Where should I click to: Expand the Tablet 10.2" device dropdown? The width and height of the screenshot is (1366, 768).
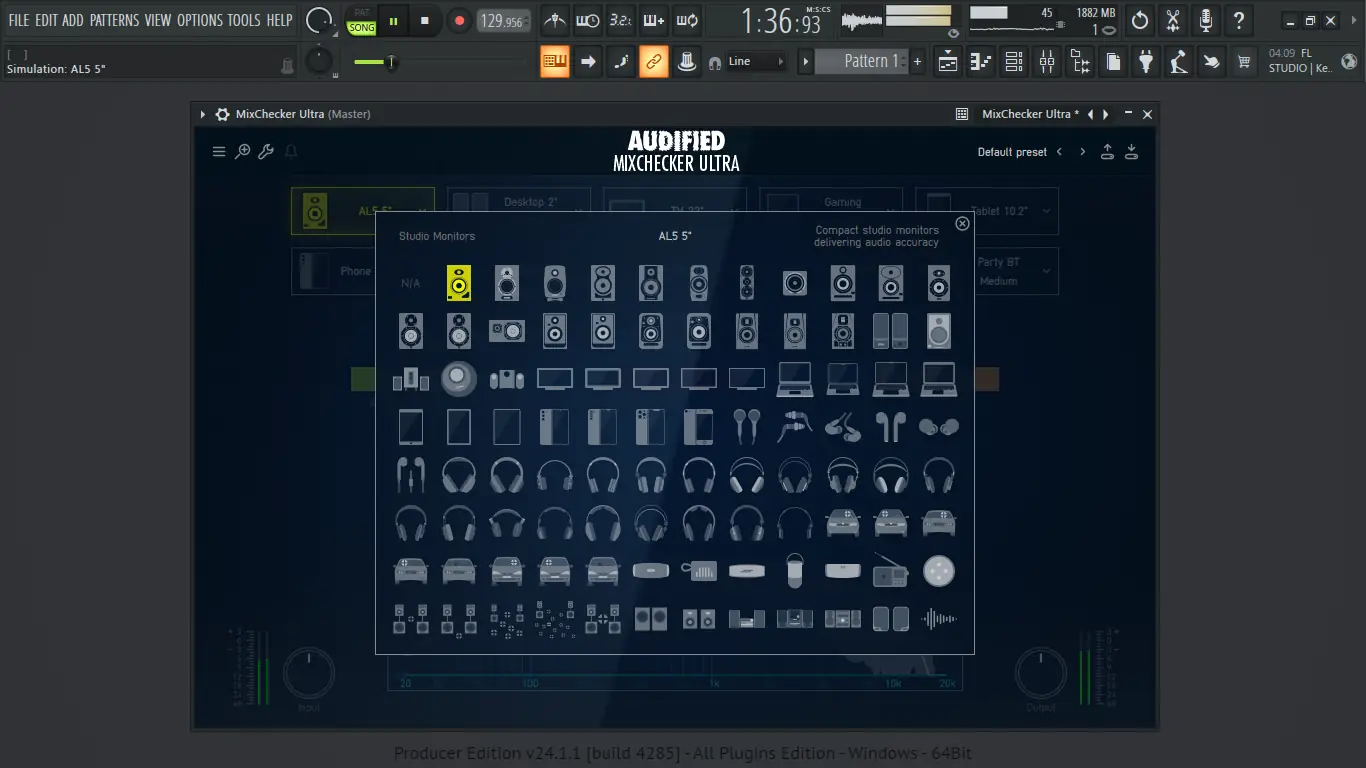pos(1047,211)
